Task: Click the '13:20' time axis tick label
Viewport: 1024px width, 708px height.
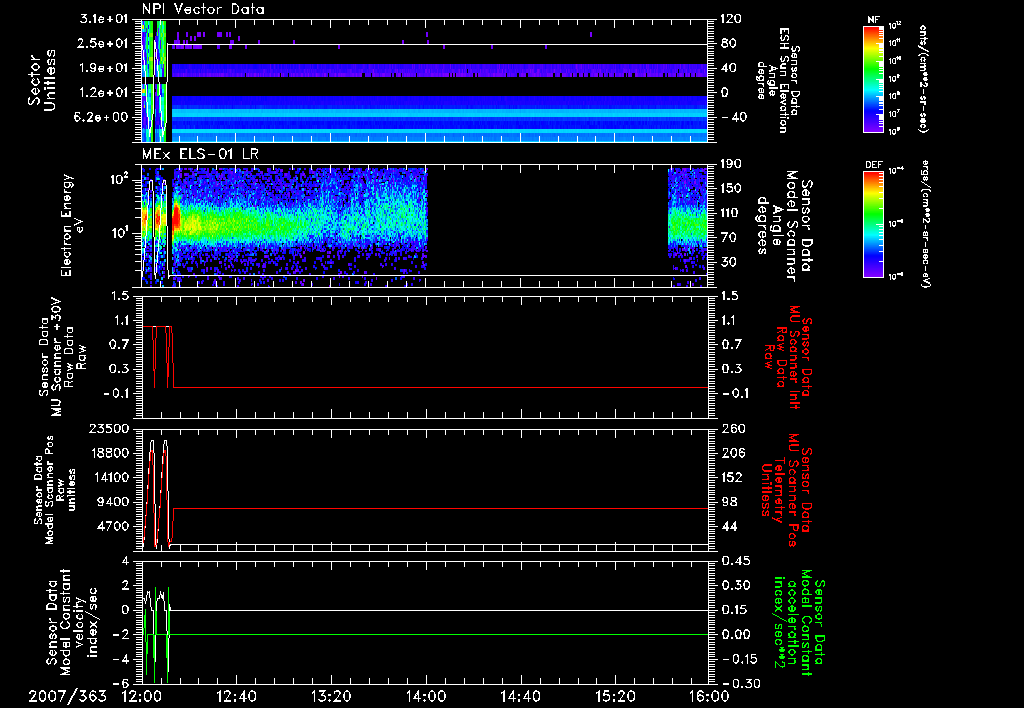Action: pos(331,696)
